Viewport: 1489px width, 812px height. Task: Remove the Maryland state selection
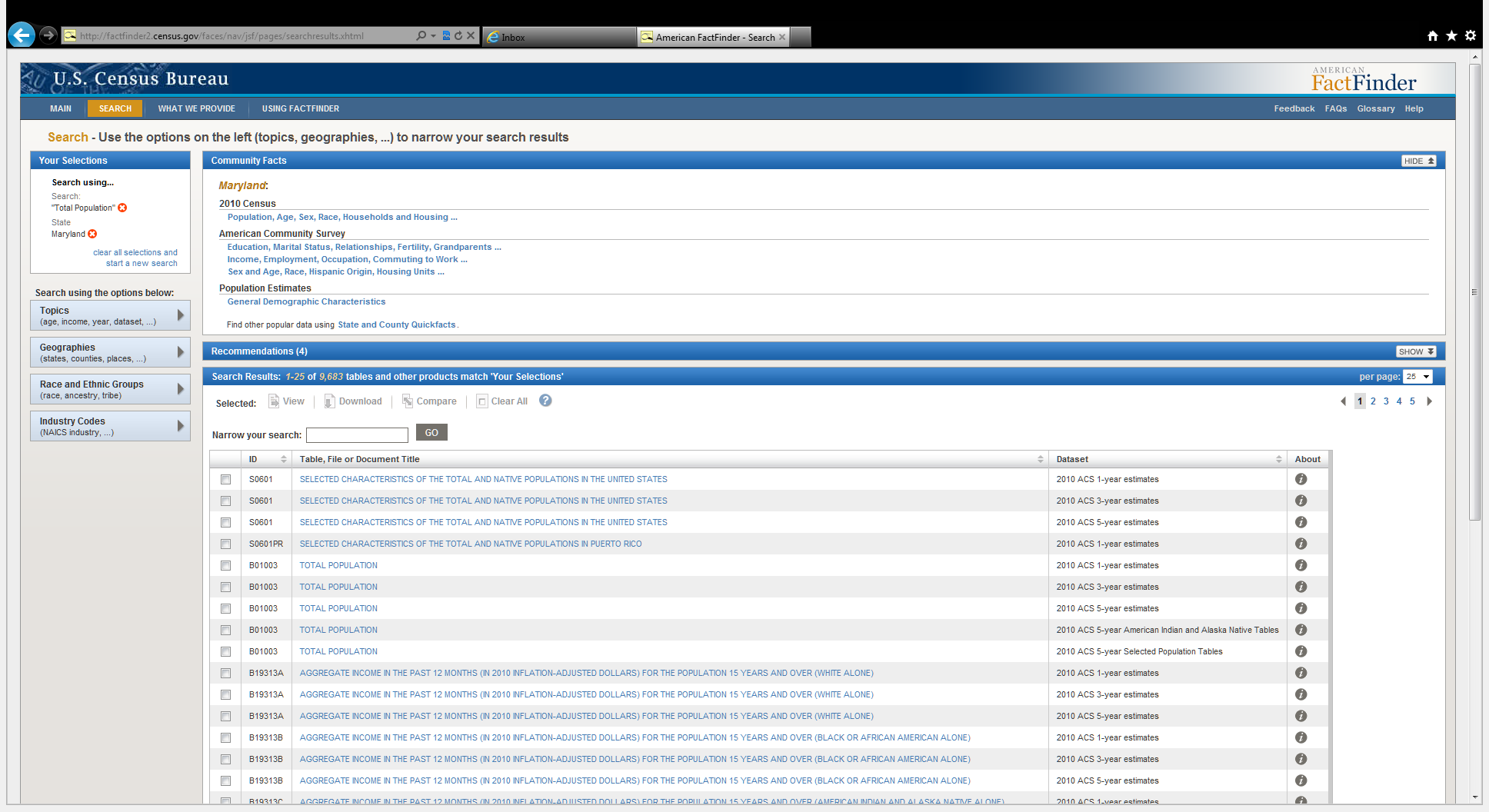92,234
